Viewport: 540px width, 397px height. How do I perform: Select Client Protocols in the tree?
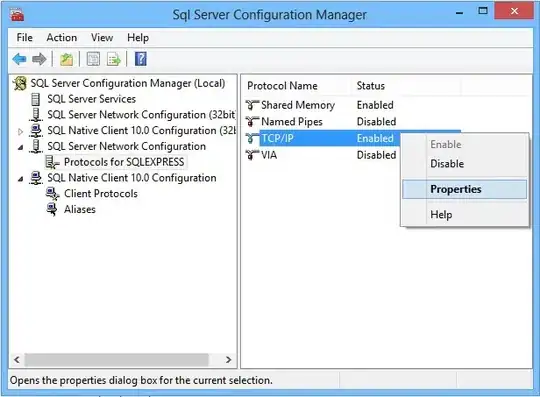point(101,194)
